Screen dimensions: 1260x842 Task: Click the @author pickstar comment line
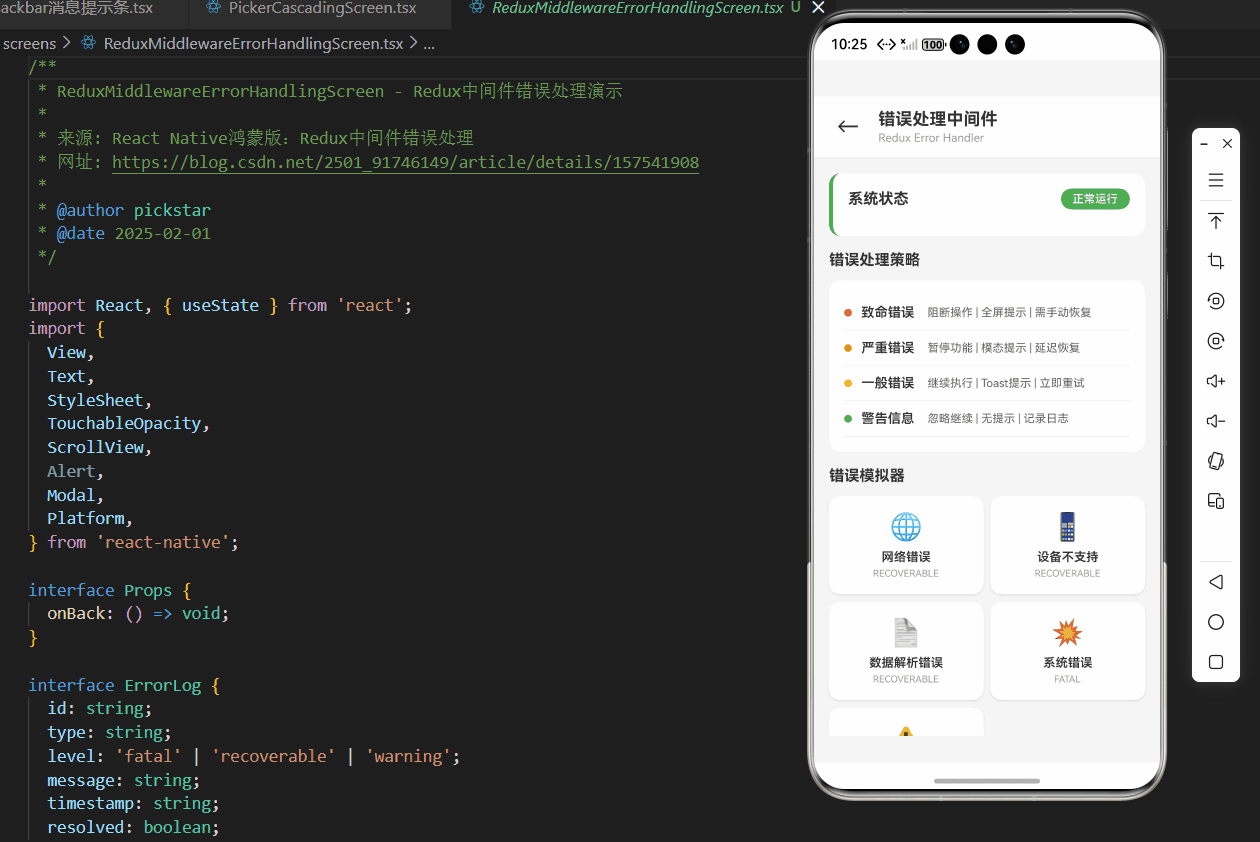pos(124,210)
